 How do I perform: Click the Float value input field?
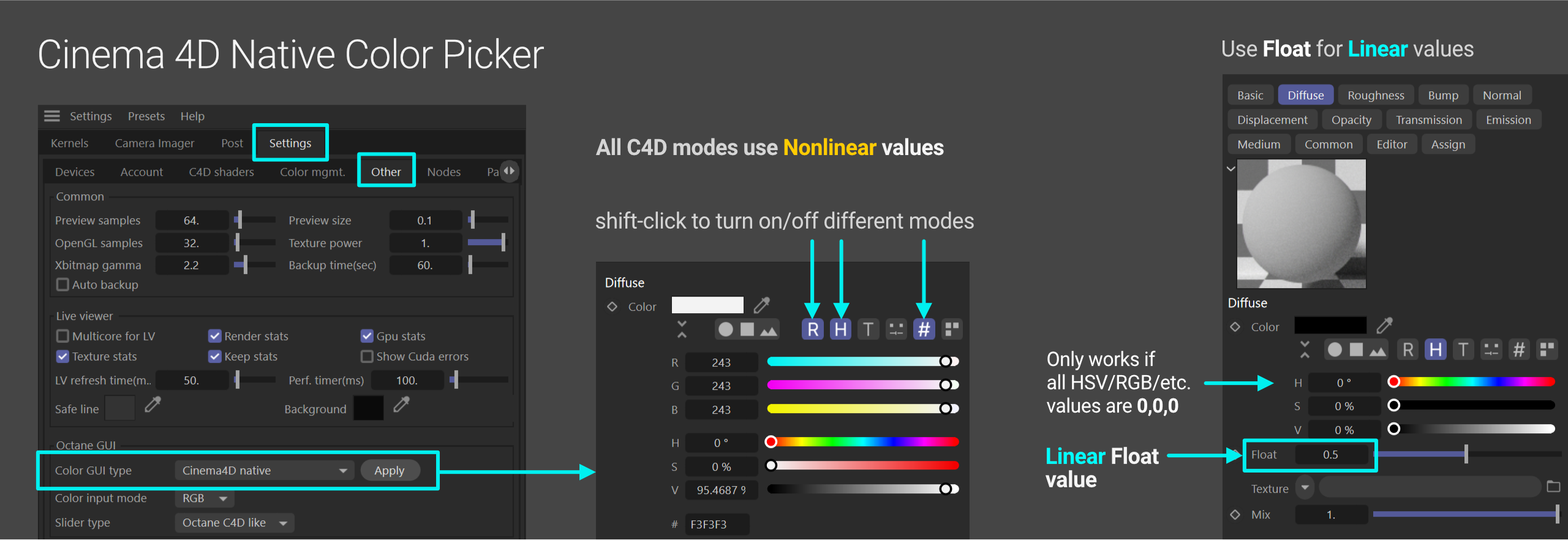coord(1330,455)
